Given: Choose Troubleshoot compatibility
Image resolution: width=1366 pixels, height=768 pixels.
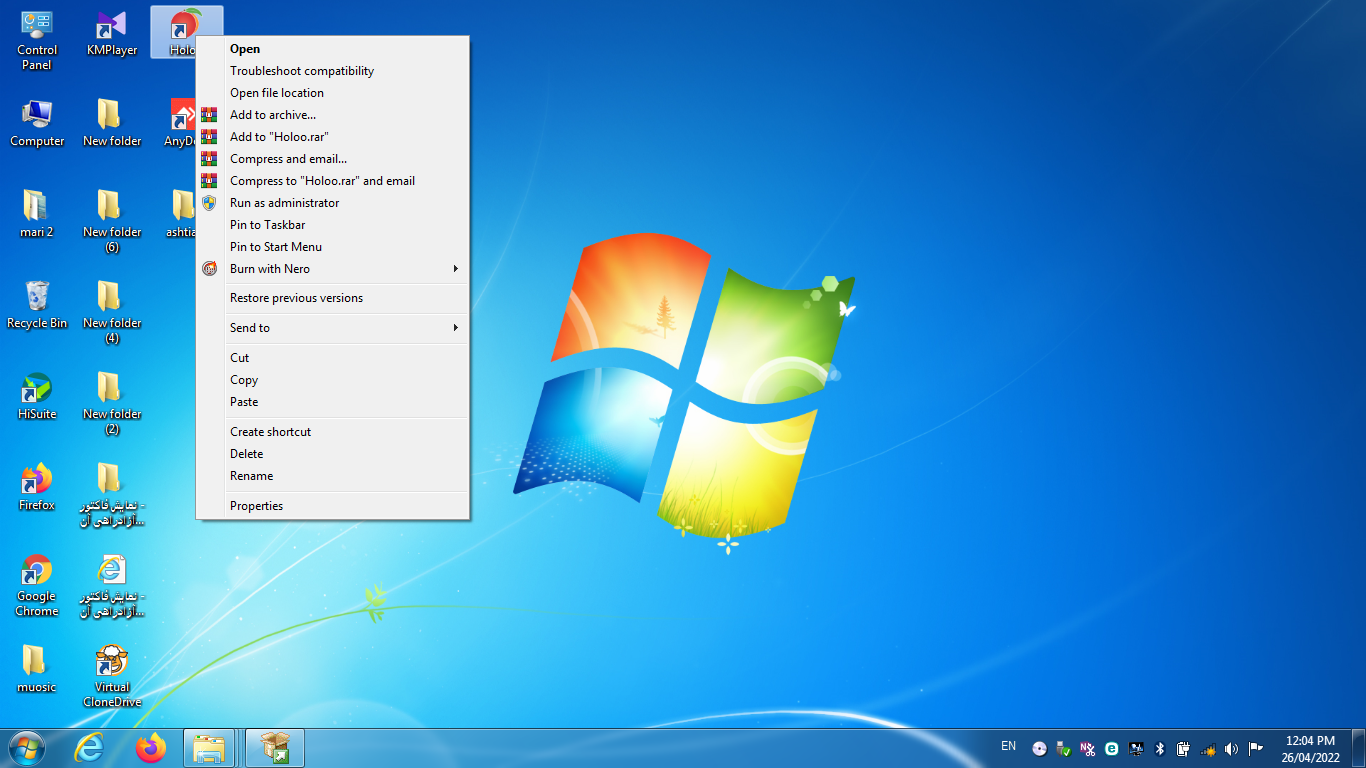Looking at the screenshot, I should coord(333,71).
